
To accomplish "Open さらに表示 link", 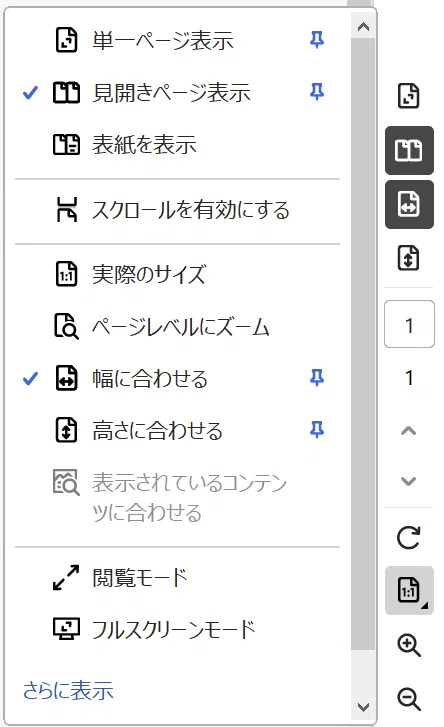I will [68, 690].
